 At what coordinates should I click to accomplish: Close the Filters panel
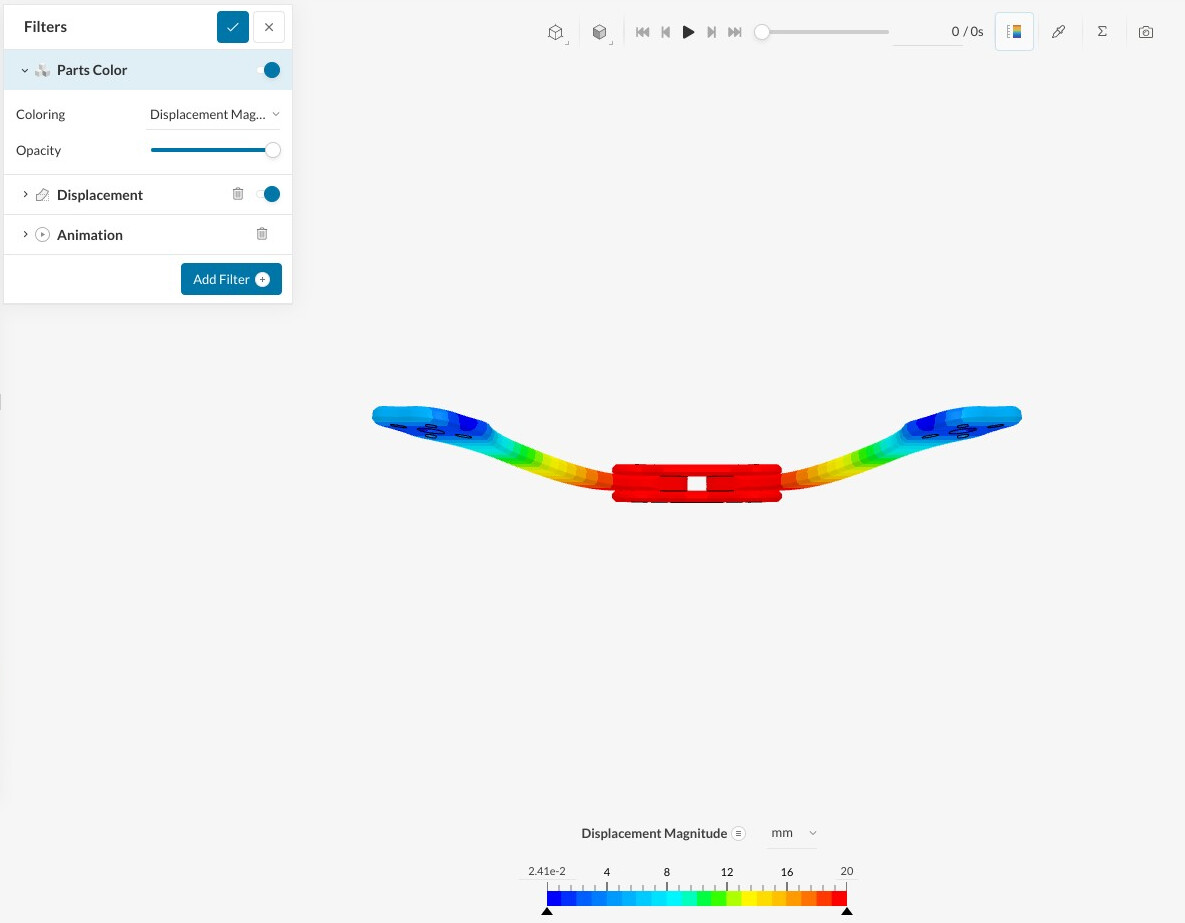click(269, 27)
